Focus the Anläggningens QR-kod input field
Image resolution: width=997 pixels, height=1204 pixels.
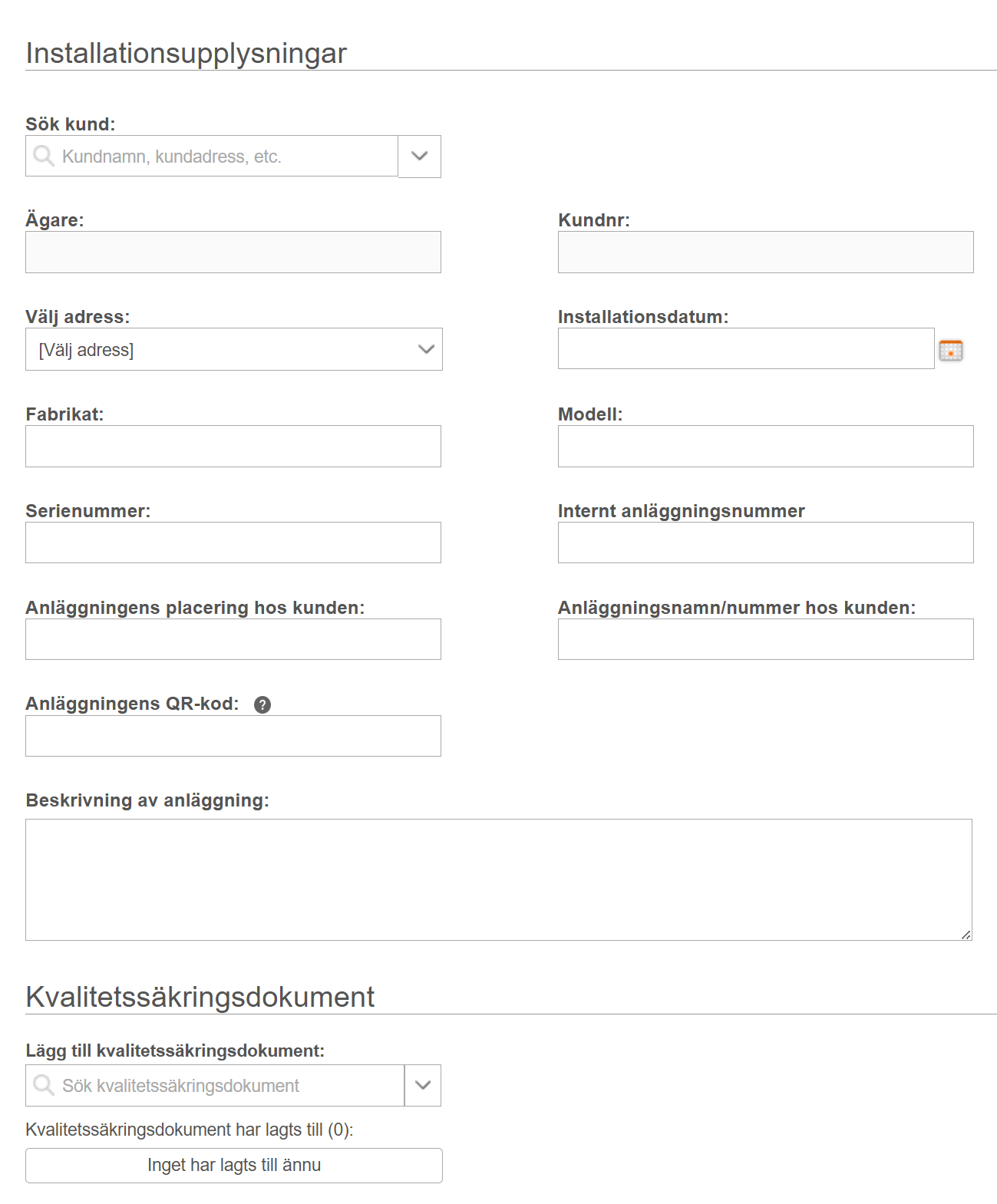click(233, 736)
